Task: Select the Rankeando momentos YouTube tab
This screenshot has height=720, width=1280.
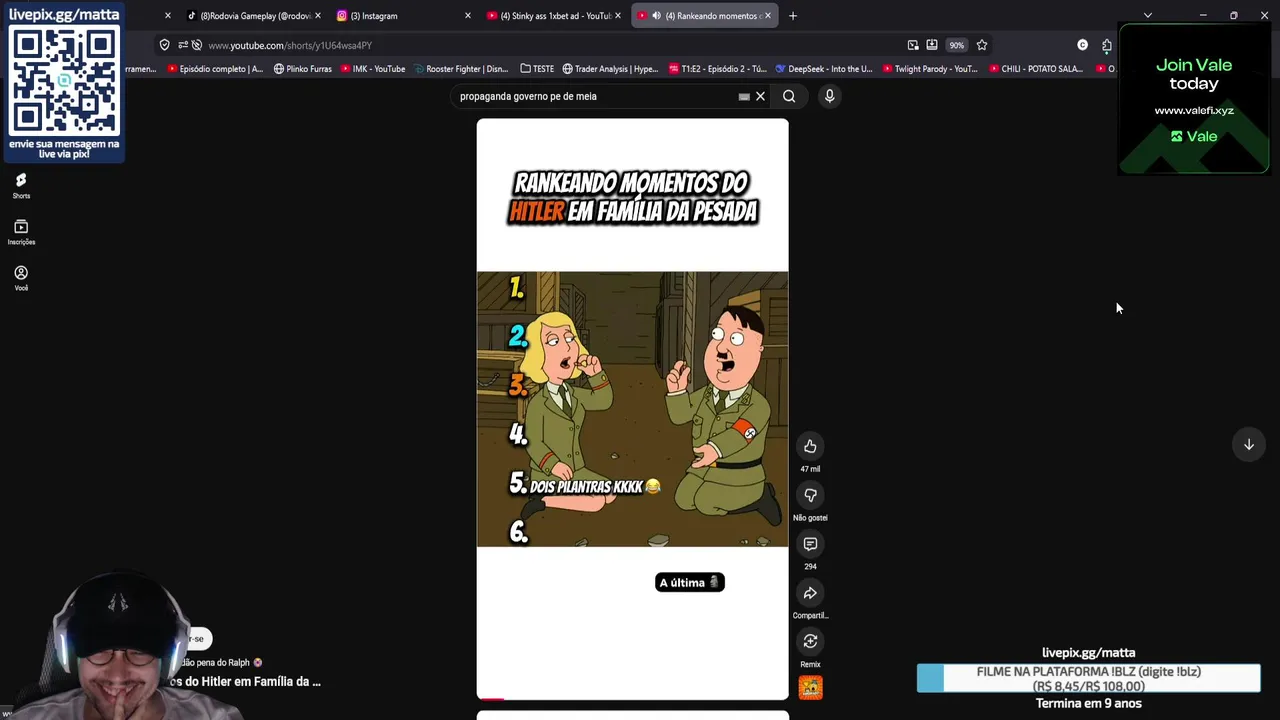Action: point(703,16)
